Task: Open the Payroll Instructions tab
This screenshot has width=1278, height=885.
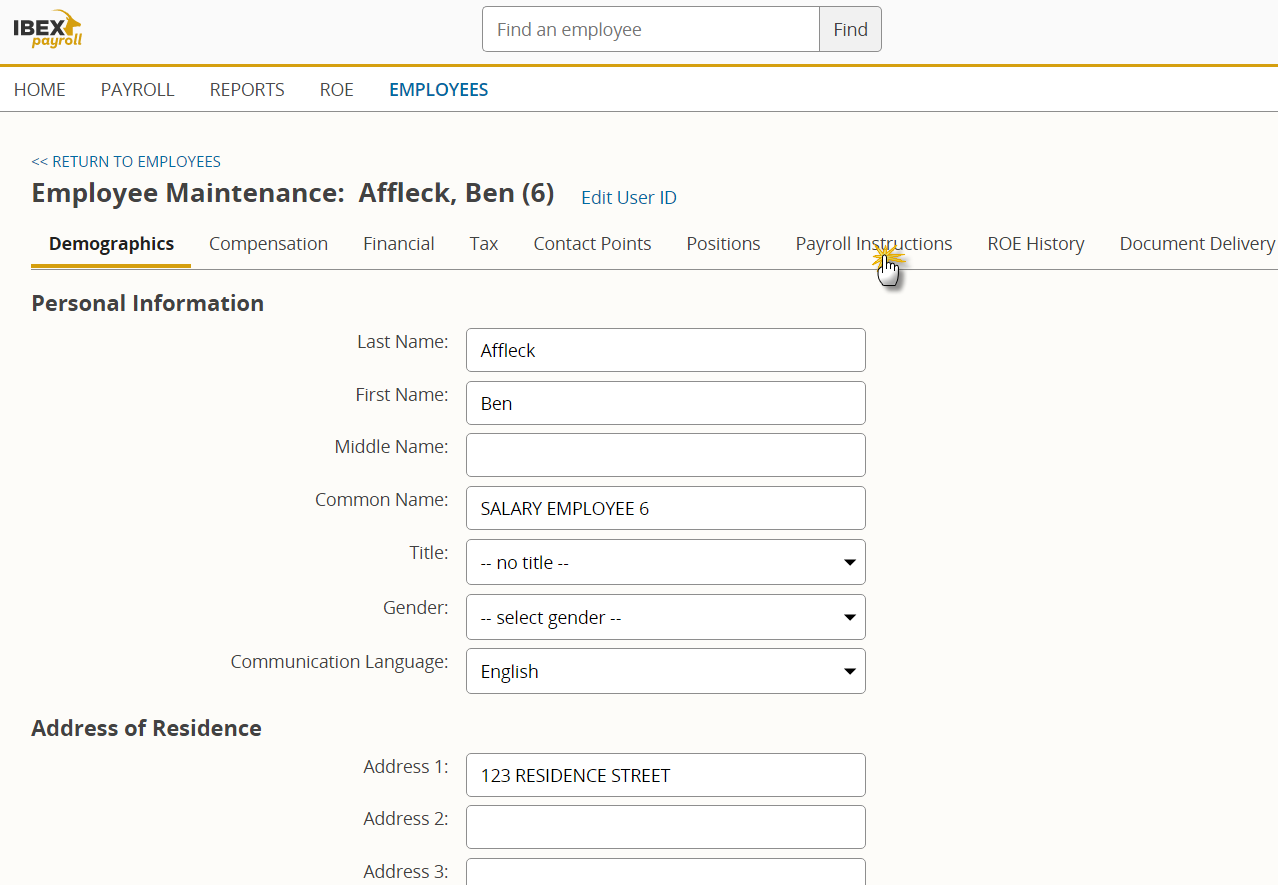Action: 874,243
